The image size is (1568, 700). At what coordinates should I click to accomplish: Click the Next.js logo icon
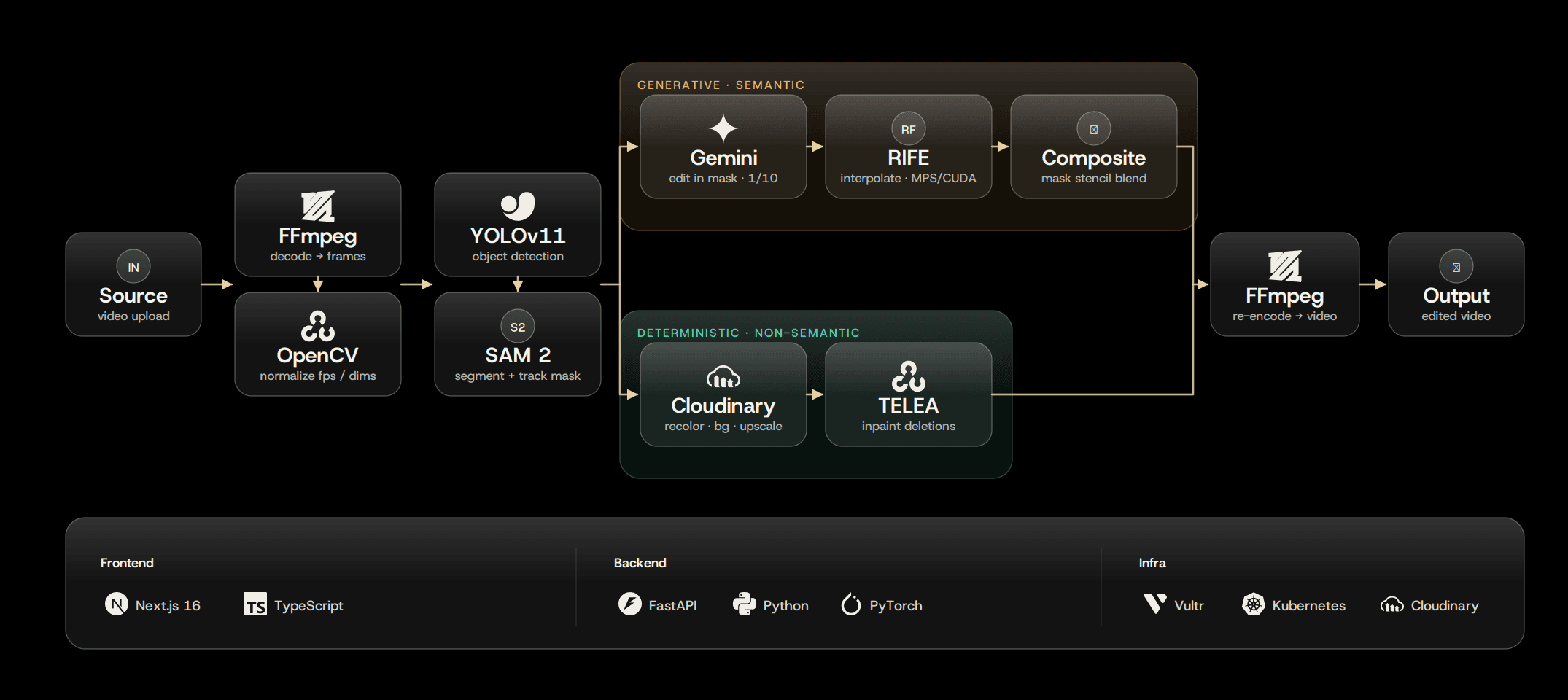[117, 604]
